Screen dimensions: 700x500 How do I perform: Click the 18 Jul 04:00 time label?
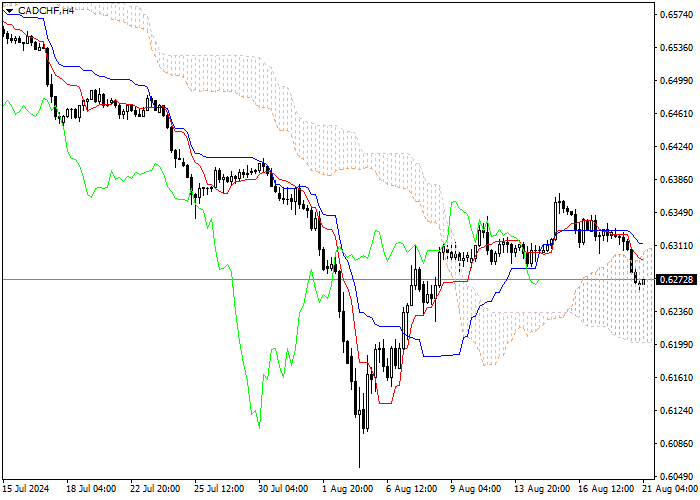coord(91,489)
